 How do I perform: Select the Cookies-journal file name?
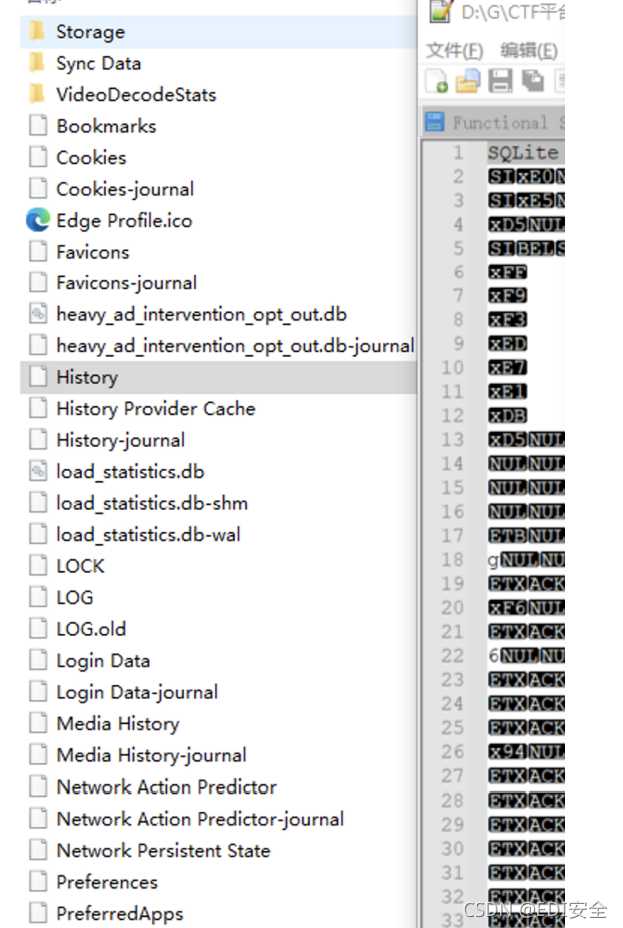[x=125, y=189]
